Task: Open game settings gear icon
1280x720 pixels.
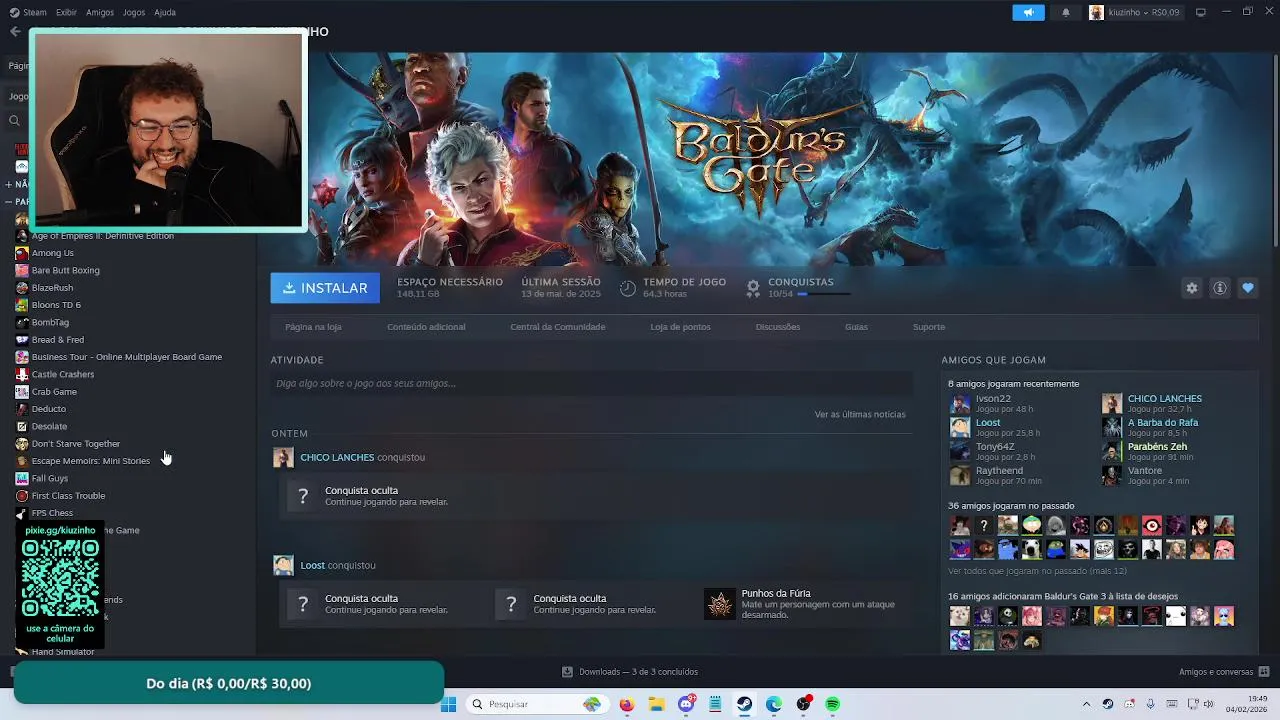Action: (1192, 288)
